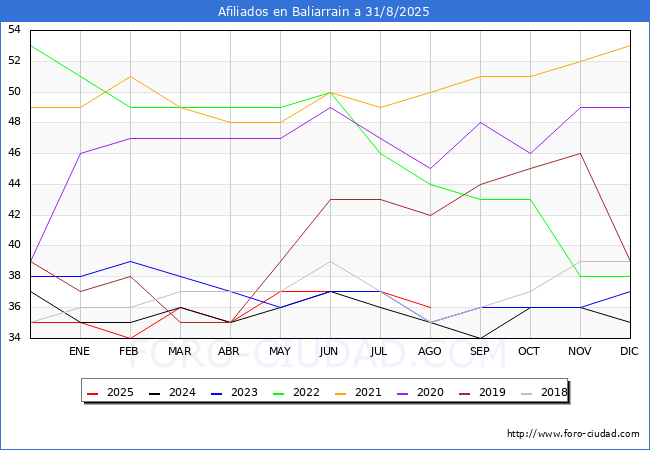Open the foro-ciudad.com link
This screenshot has width=650, height=450.
click(573, 434)
